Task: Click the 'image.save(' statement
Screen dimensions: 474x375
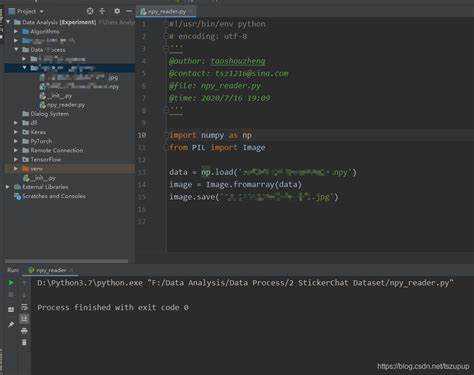Action: pyautogui.click(x=254, y=197)
